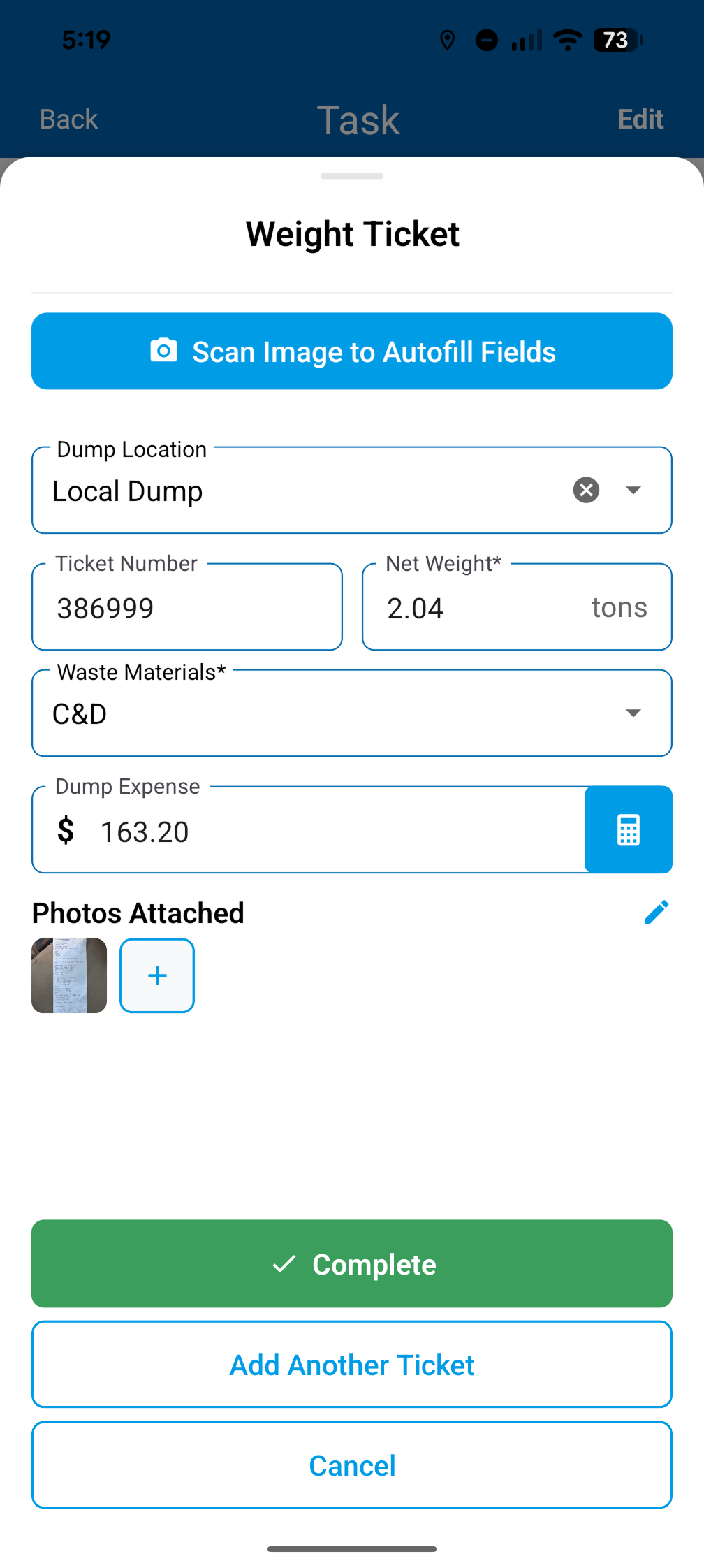Focus the Ticket Number field
The width and height of the screenshot is (704, 1568).
(x=187, y=607)
